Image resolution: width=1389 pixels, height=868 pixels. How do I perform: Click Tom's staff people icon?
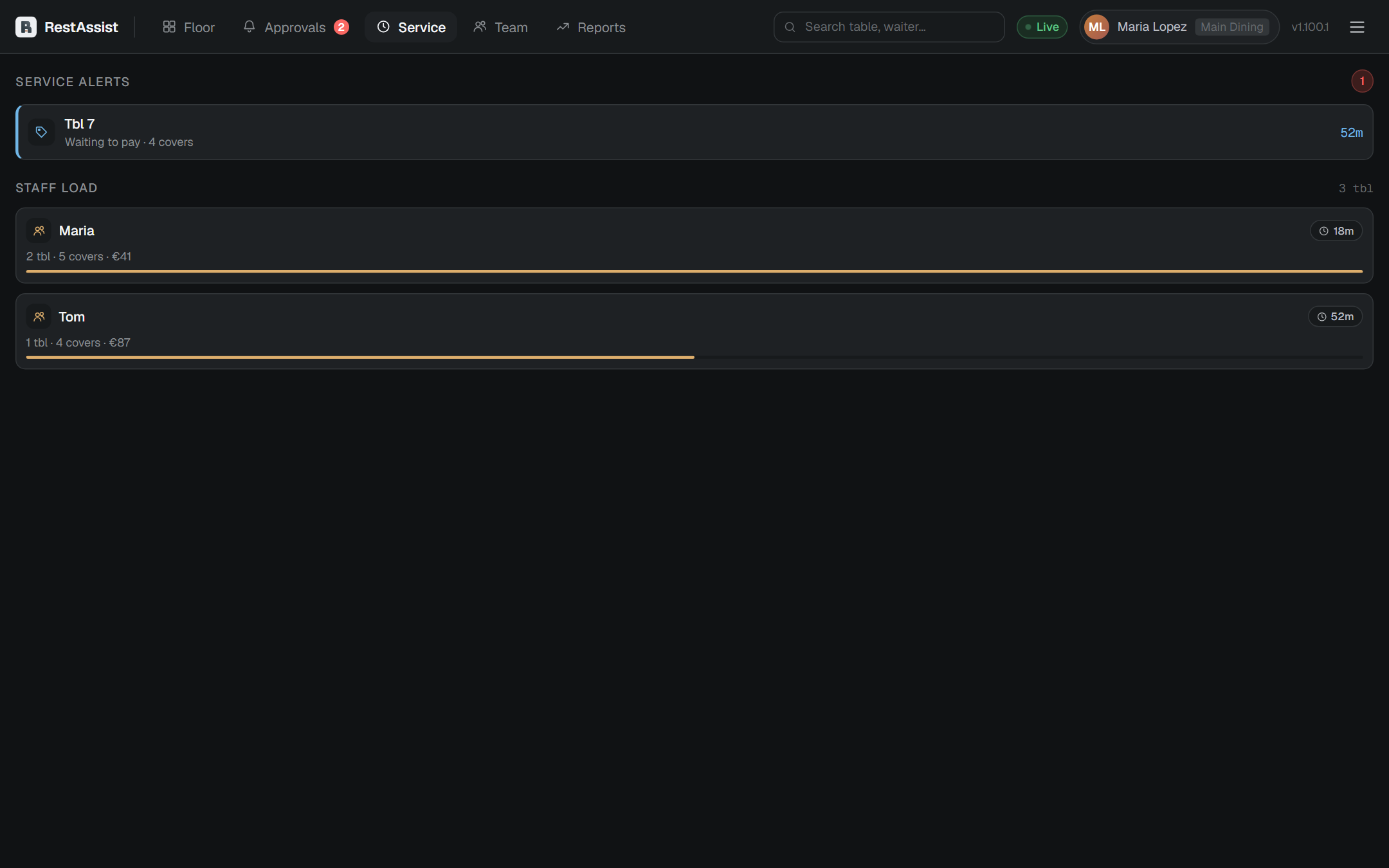[39, 316]
